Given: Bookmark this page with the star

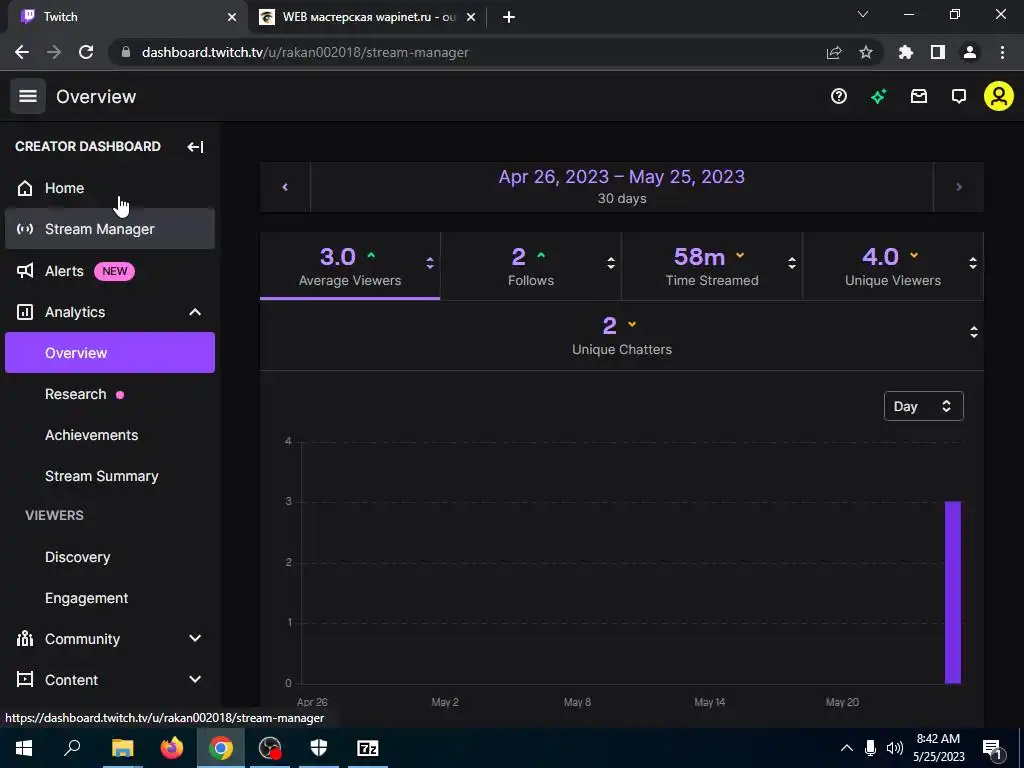Looking at the screenshot, I should click(865, 52).
